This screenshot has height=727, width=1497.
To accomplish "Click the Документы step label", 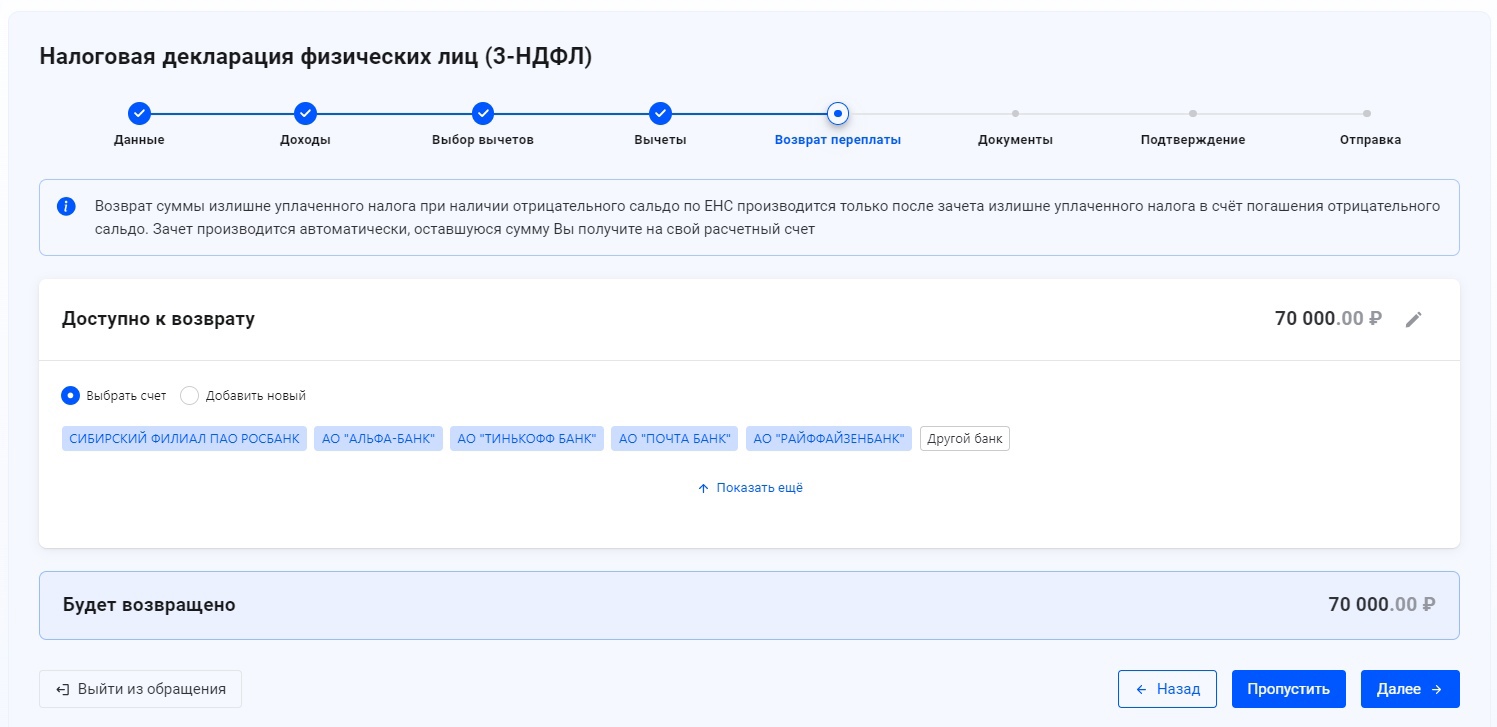I will click(1015, 140).
